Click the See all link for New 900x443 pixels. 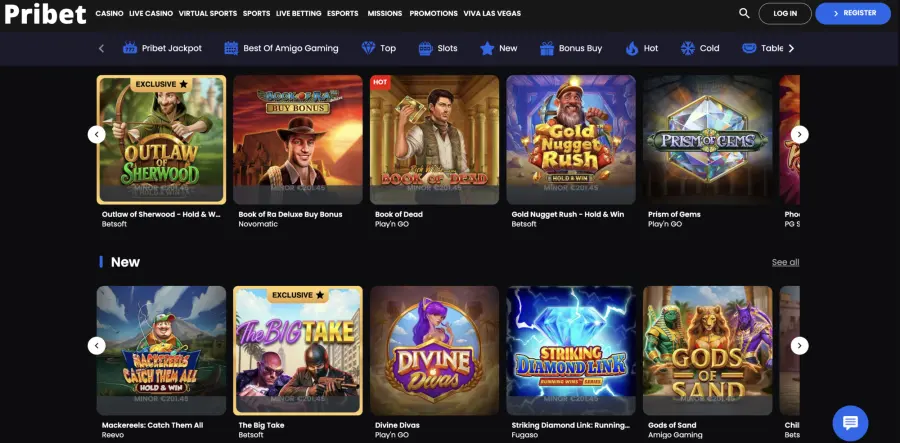[x=785, y=262]
